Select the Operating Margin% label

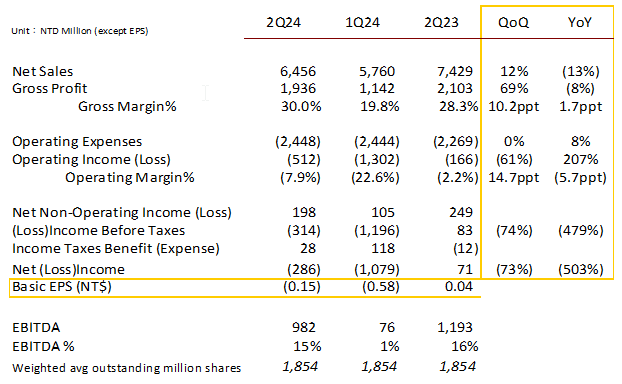click(130, 177)
